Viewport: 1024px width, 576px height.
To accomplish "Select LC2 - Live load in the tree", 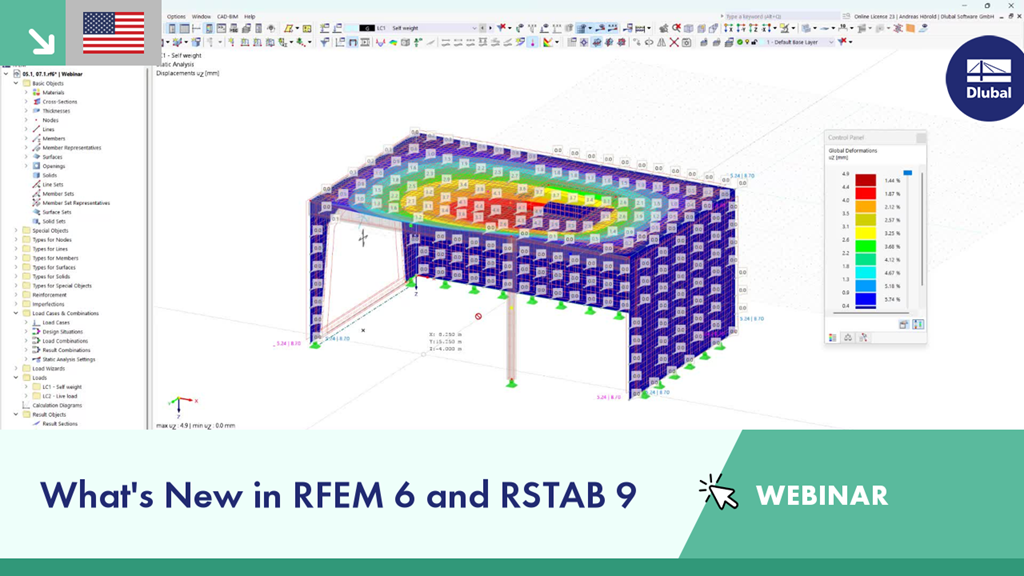I will click(59, 396).
